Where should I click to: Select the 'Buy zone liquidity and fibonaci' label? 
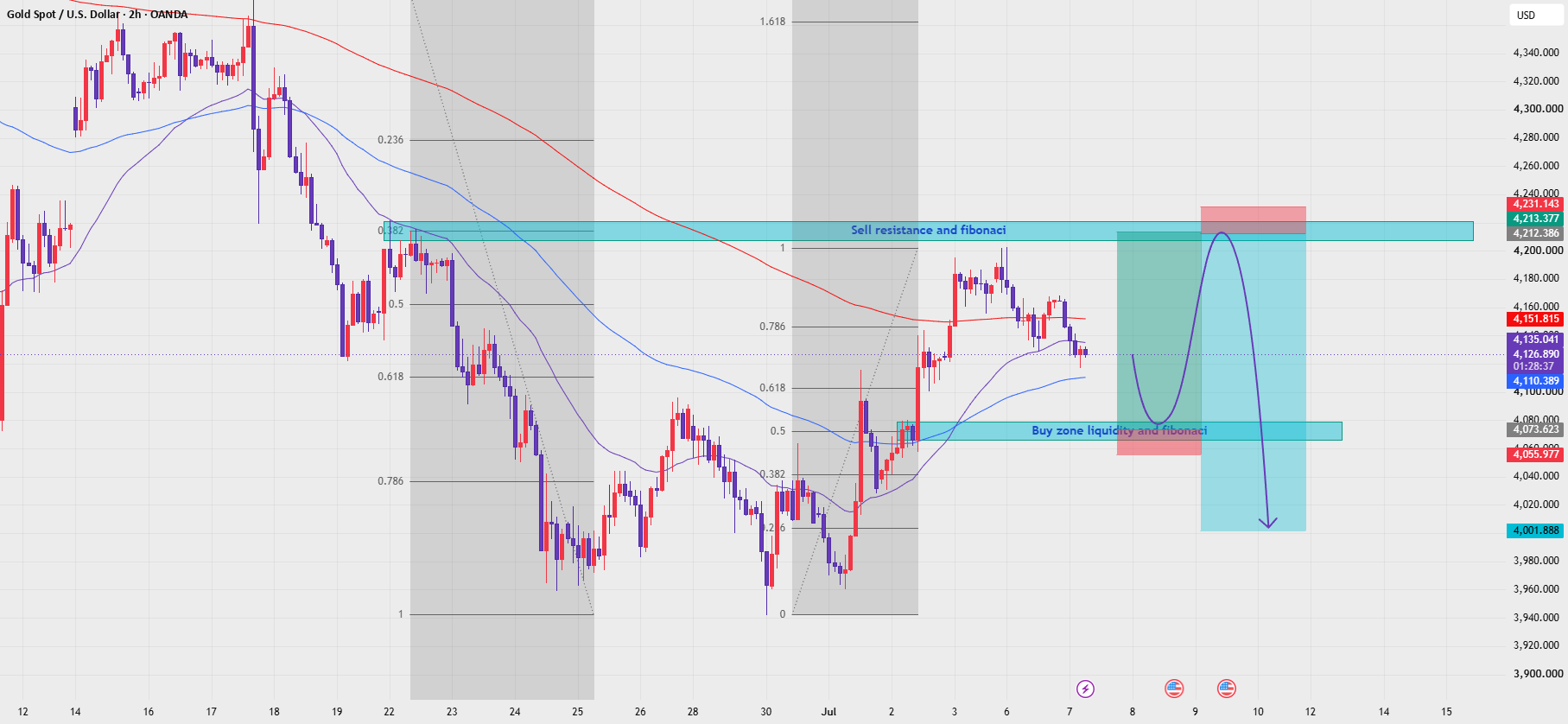tap(1119, 430)
